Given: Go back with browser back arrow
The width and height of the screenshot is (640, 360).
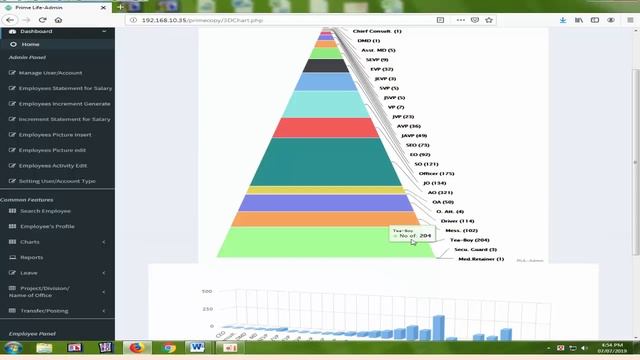Looking at the screenshot, I should click(x=10, y=20).
